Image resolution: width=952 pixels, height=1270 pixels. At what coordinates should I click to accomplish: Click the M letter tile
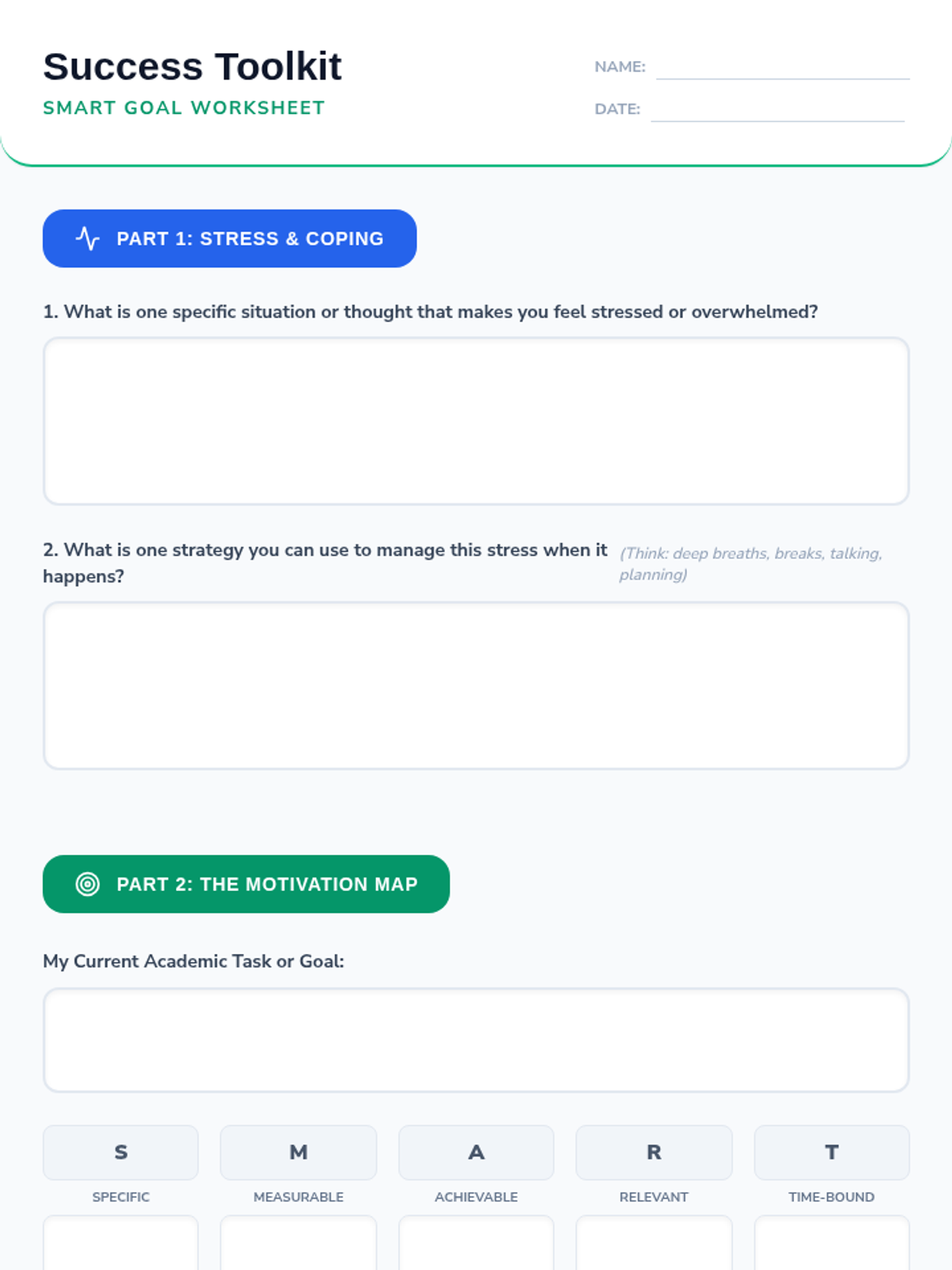point(298,1153)
